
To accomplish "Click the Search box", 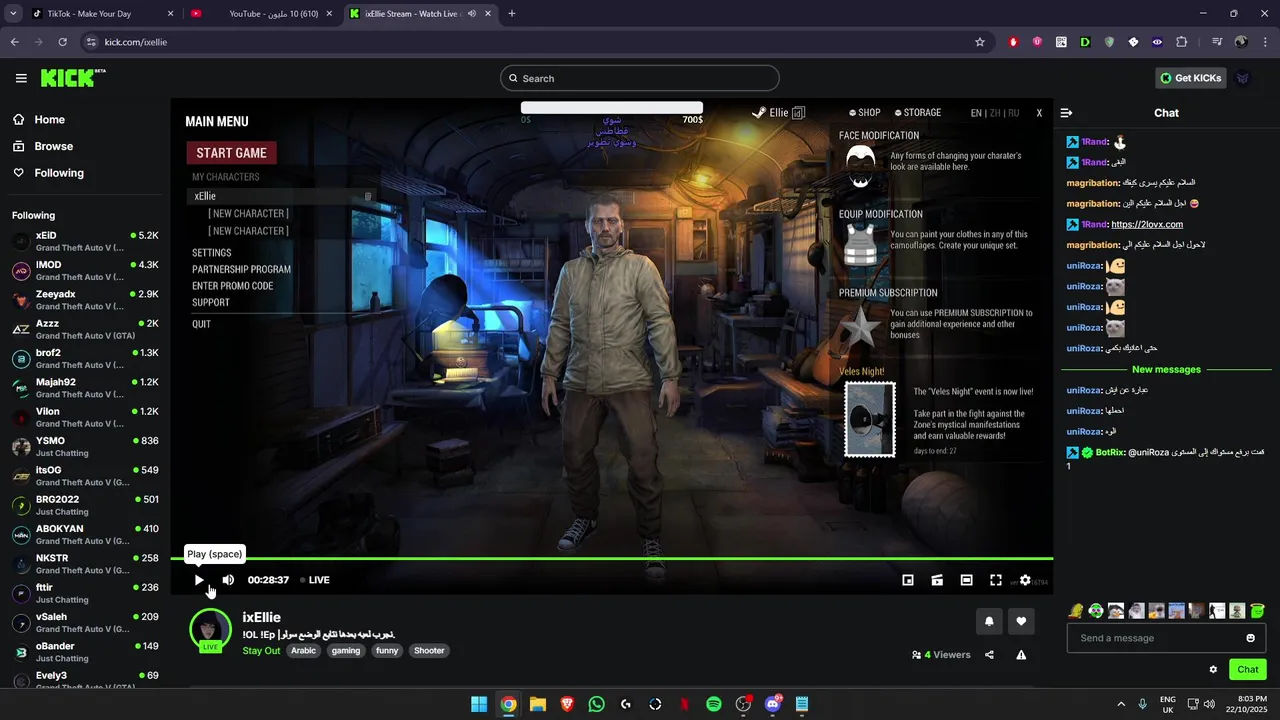I will click(x=640, y=78).
